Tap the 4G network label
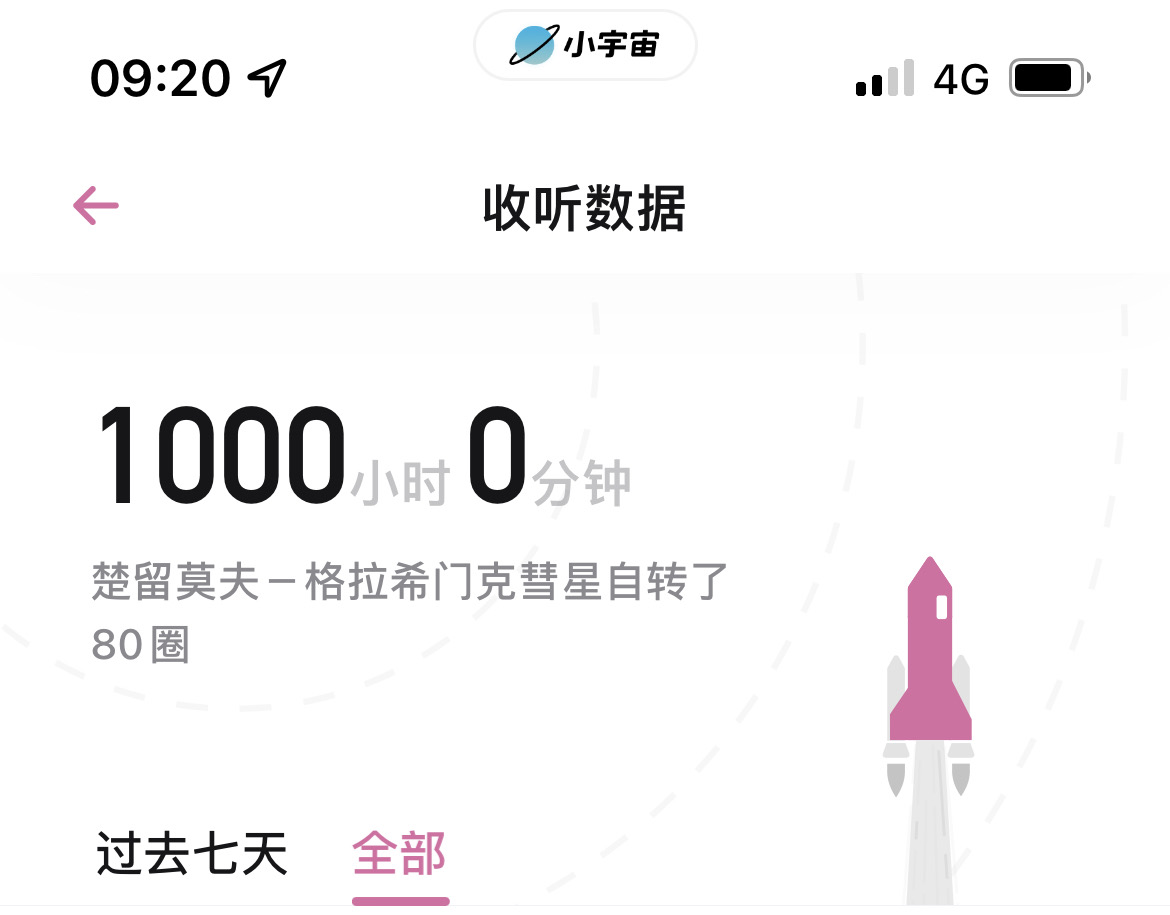The height and width of the screenshot is (915, 1170). (961, 79)
